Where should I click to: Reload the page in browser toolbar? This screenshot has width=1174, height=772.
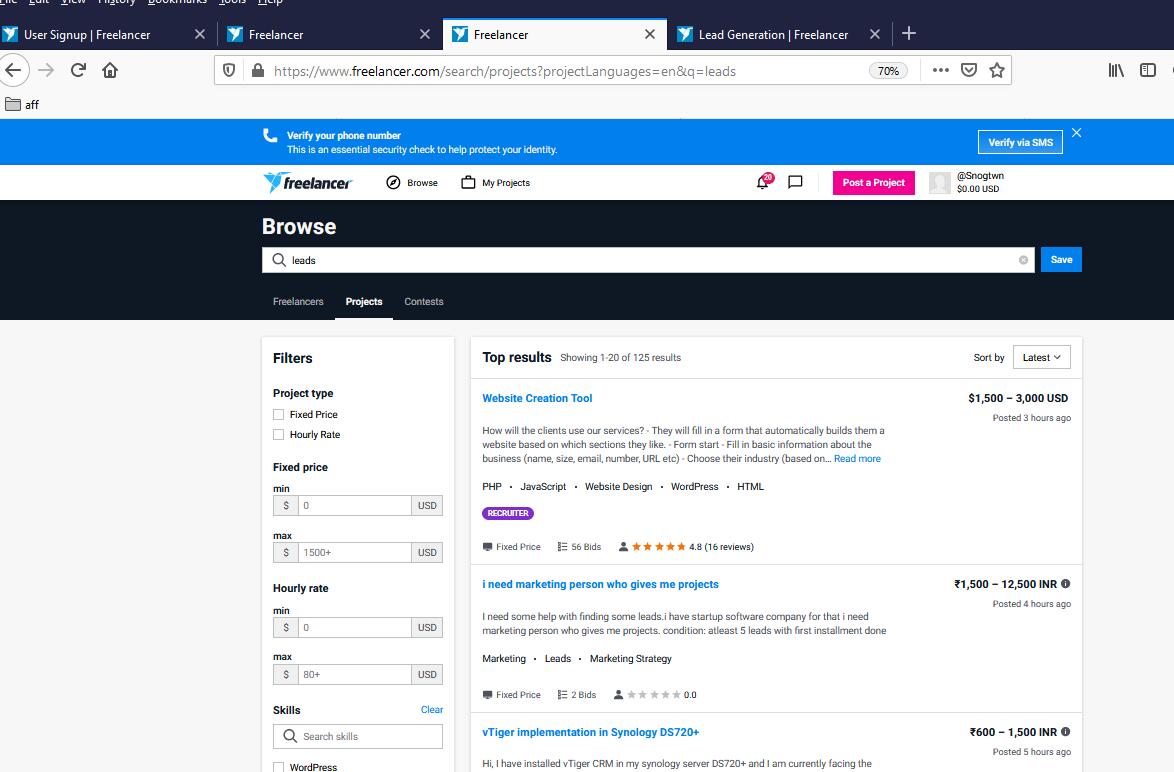[x=78, y=70]
